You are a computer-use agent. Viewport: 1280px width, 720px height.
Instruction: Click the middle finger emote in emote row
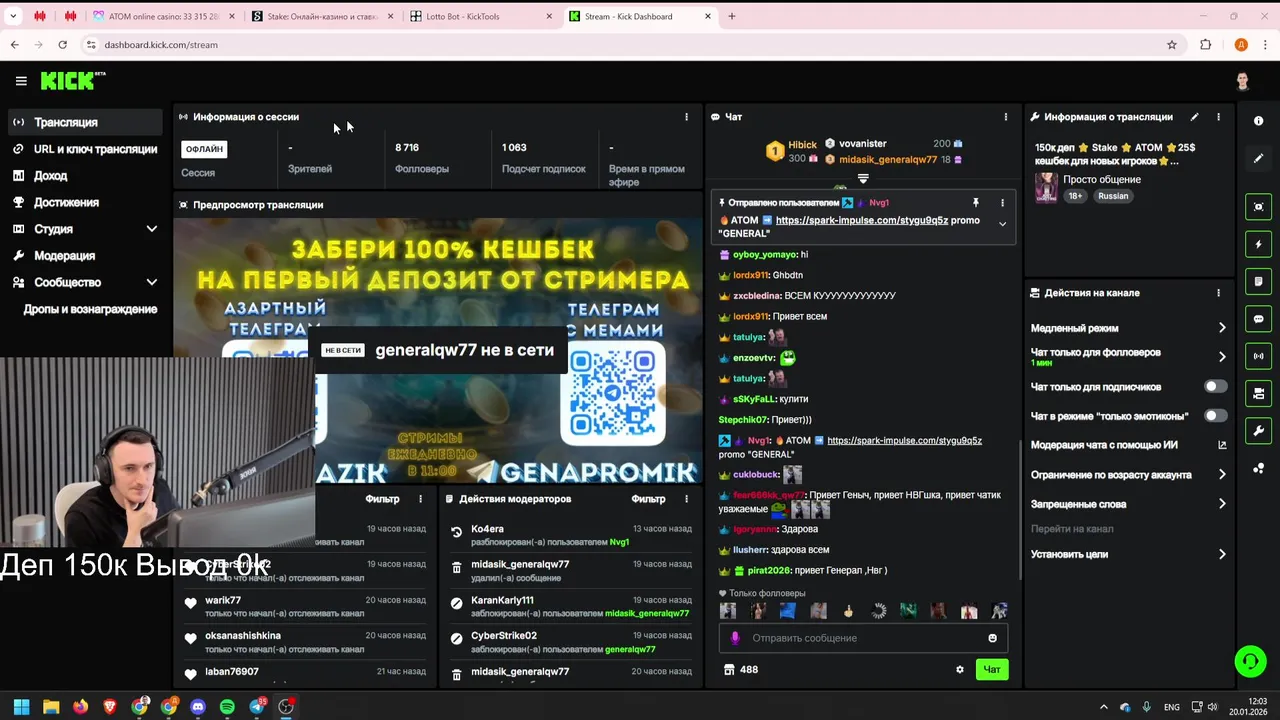pyautogui.click(x=848, y=611)
